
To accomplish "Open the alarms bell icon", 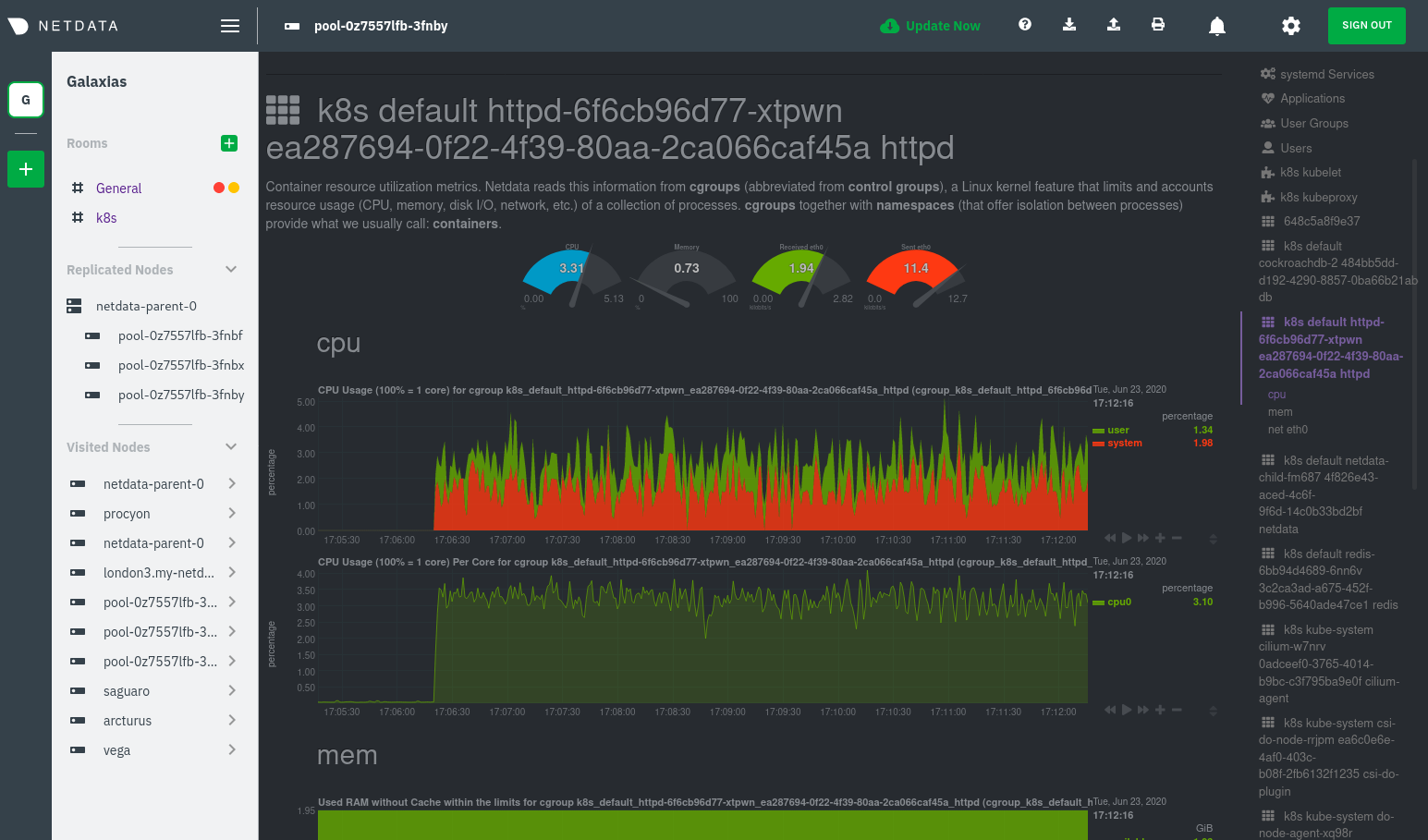I will [1217, 26].
